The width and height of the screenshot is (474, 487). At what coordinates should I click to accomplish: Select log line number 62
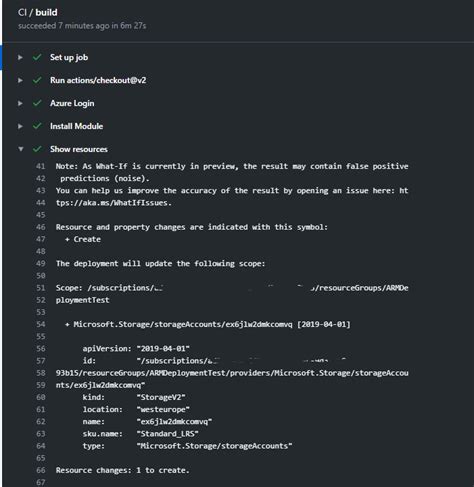pos(41,421)
